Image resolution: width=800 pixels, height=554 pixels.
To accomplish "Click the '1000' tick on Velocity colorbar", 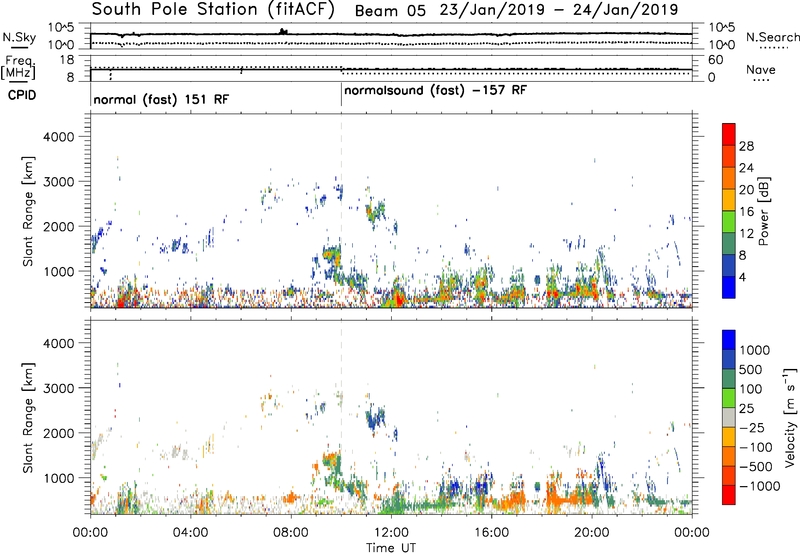I will pos(755,350).
